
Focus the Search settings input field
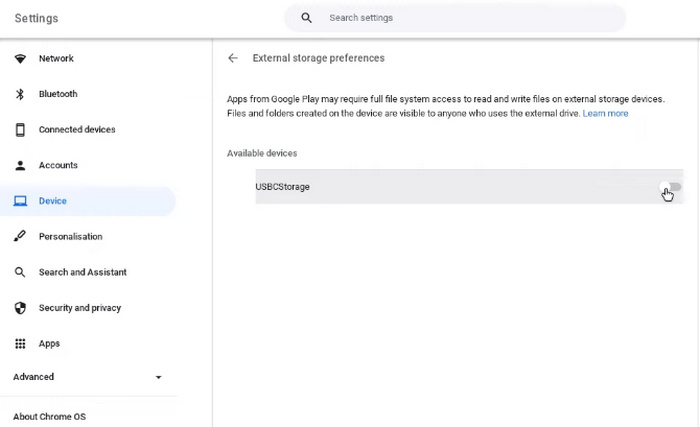coord(455,18)
